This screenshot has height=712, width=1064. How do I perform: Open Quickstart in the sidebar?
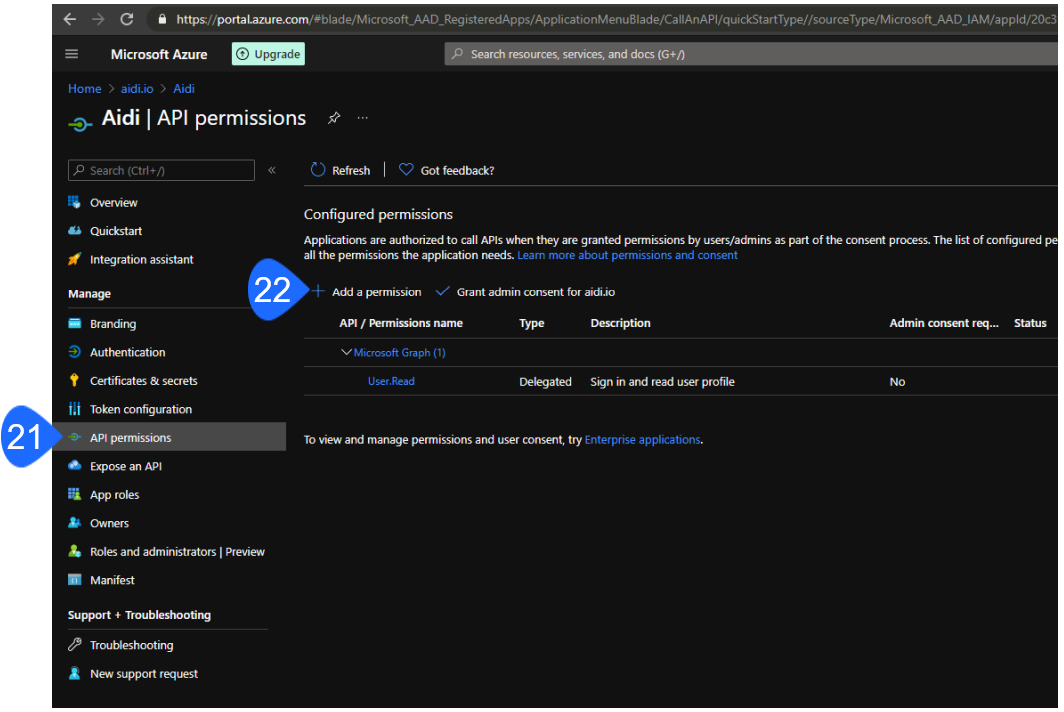[x=116, y=231]
